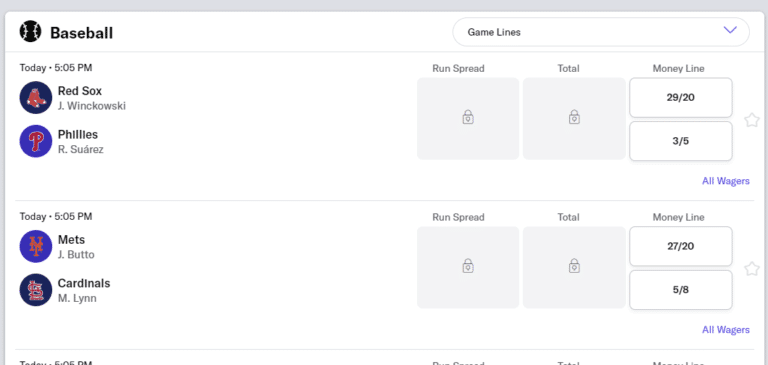
Task: Click the Game Lines chevron arrow
Action: 730,30
